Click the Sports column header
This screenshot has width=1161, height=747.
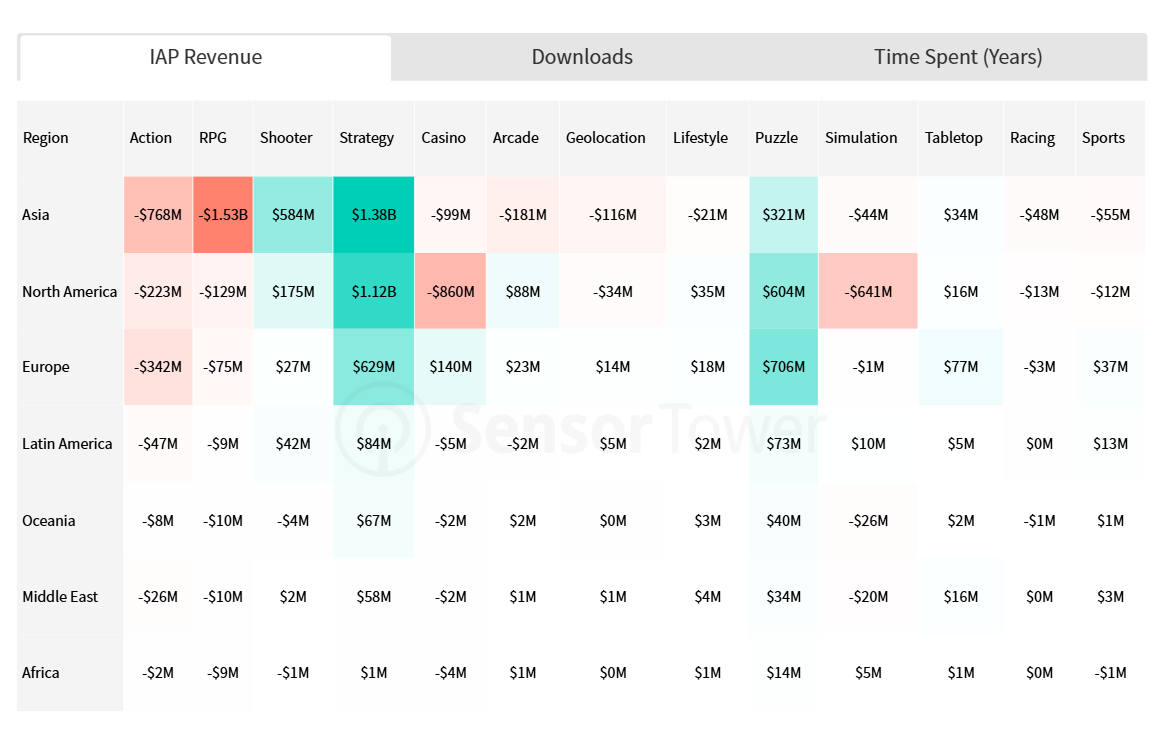tap(1103, 138)
